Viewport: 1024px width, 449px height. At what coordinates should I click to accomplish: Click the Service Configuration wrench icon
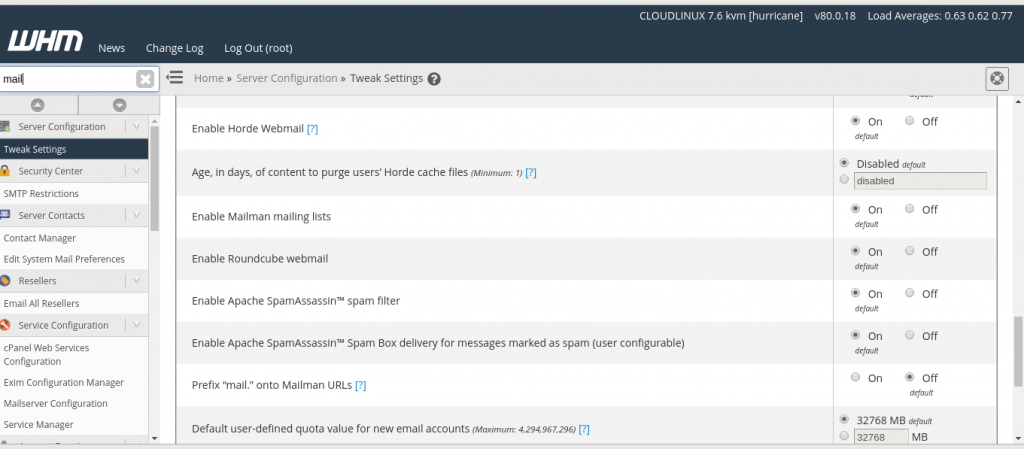(x=5, y=324)
